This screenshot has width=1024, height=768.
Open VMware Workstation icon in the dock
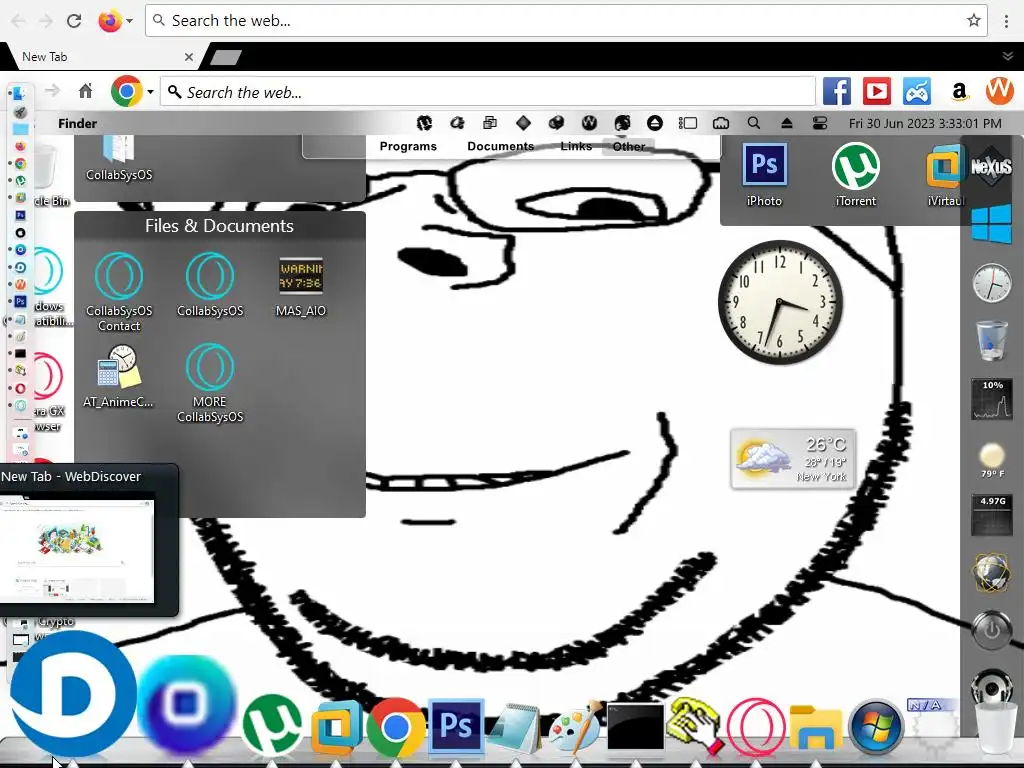coord(336,726)
